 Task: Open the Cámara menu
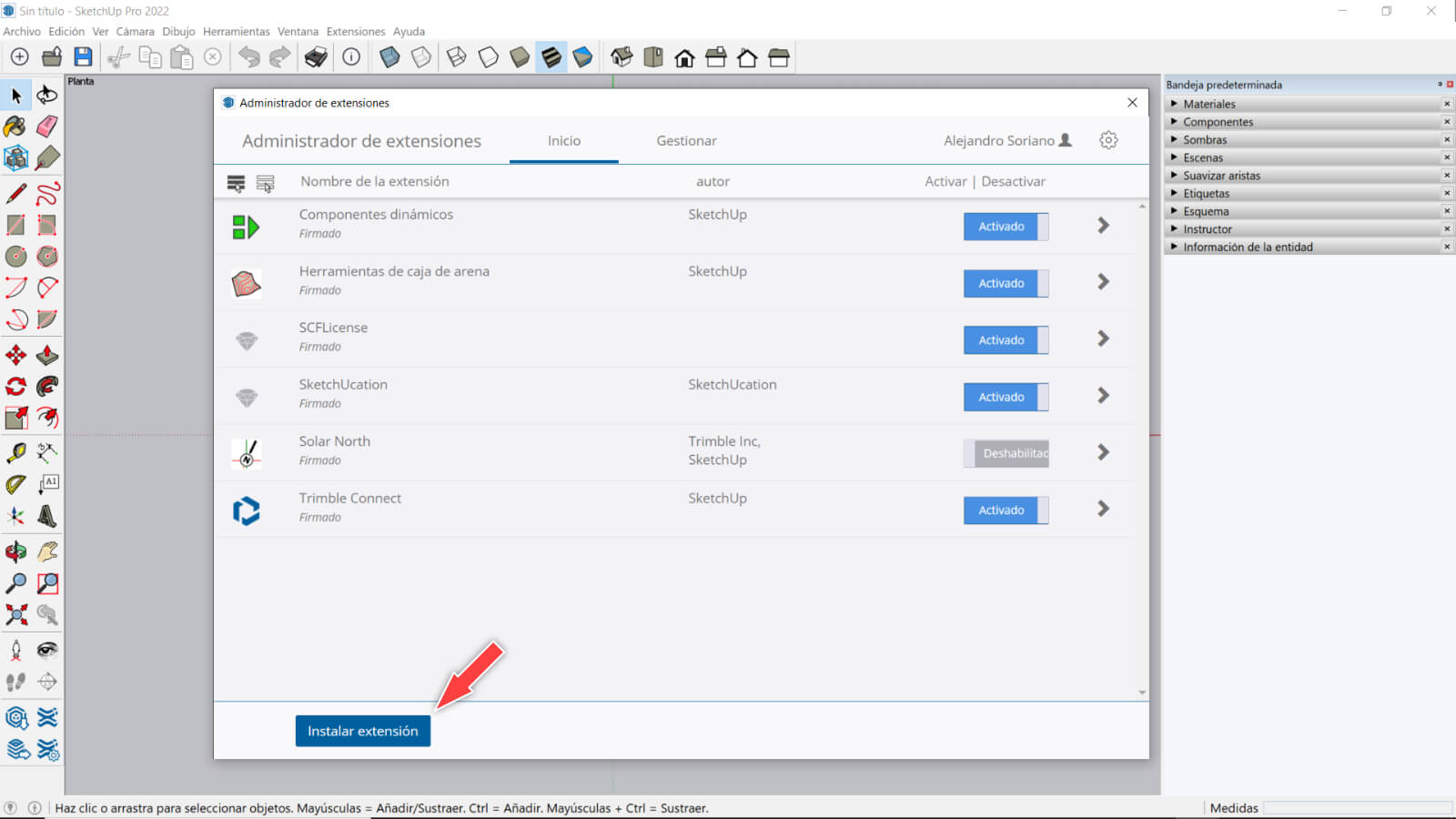[135, 32]
